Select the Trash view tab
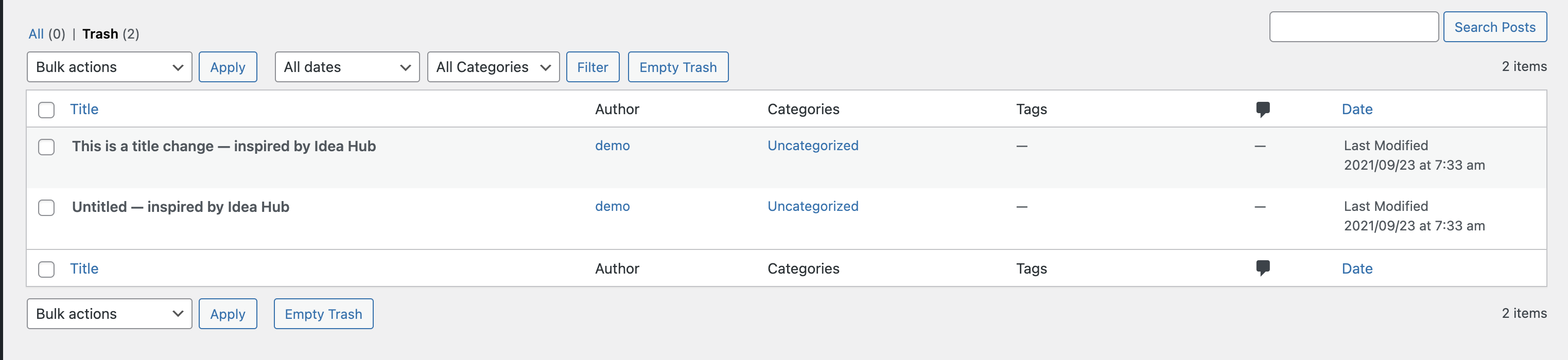Viewport: 1568px width, 360px height. pyautogui.click(x=101, y=33)
